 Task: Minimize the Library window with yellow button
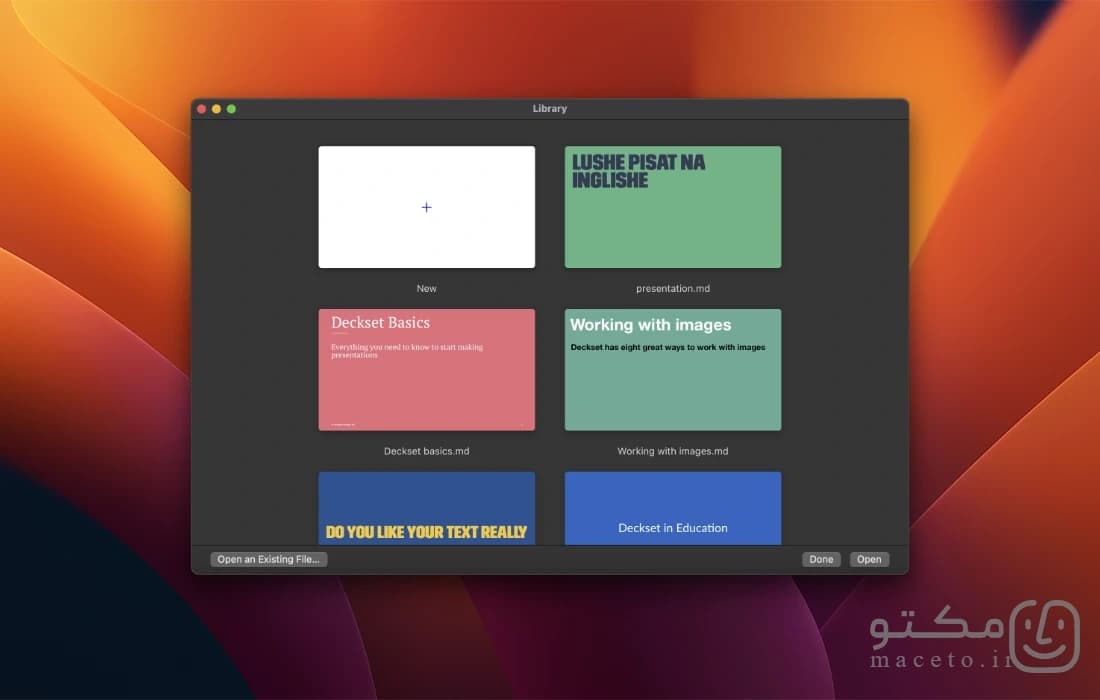click(x=216, y=109)
